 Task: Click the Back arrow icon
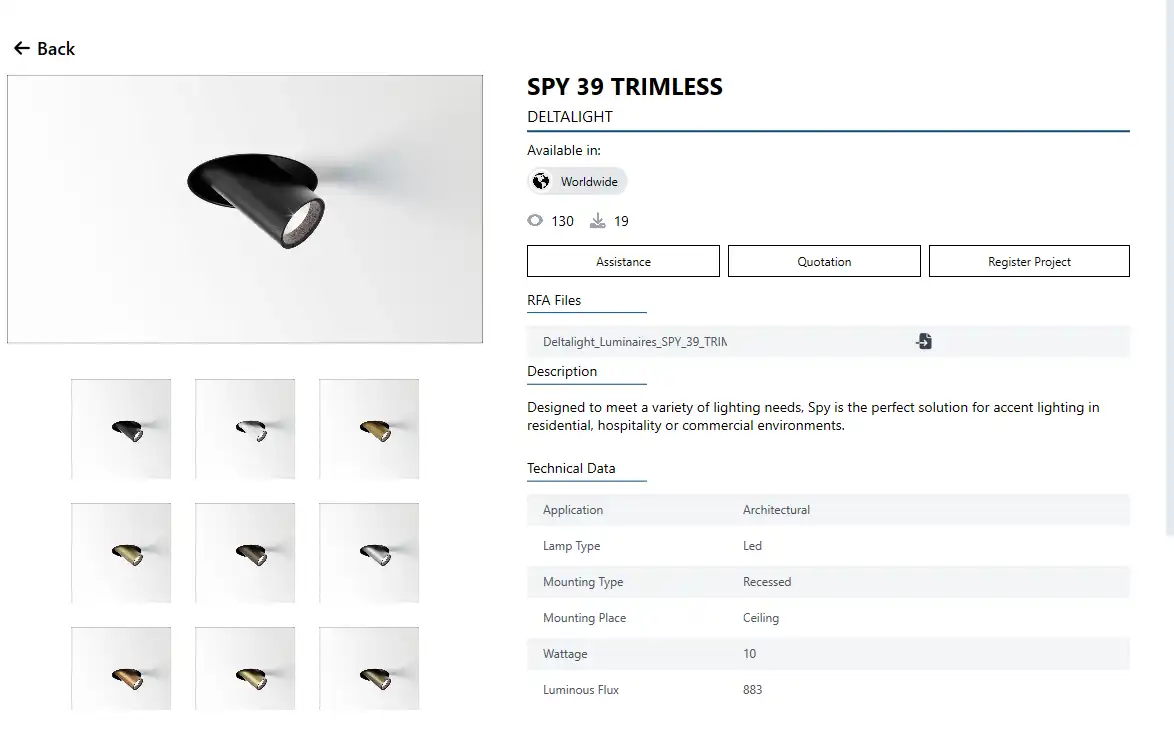point(22,48)
